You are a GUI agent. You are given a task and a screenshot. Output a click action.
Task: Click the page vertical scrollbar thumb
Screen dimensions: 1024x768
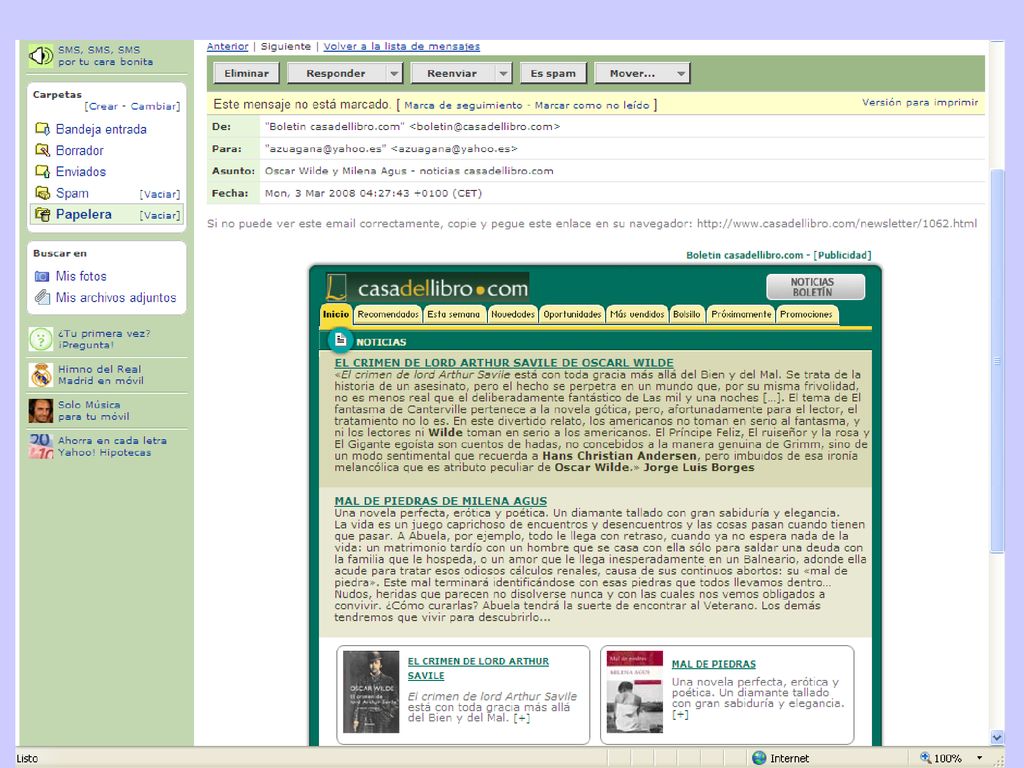pos(997,361)
